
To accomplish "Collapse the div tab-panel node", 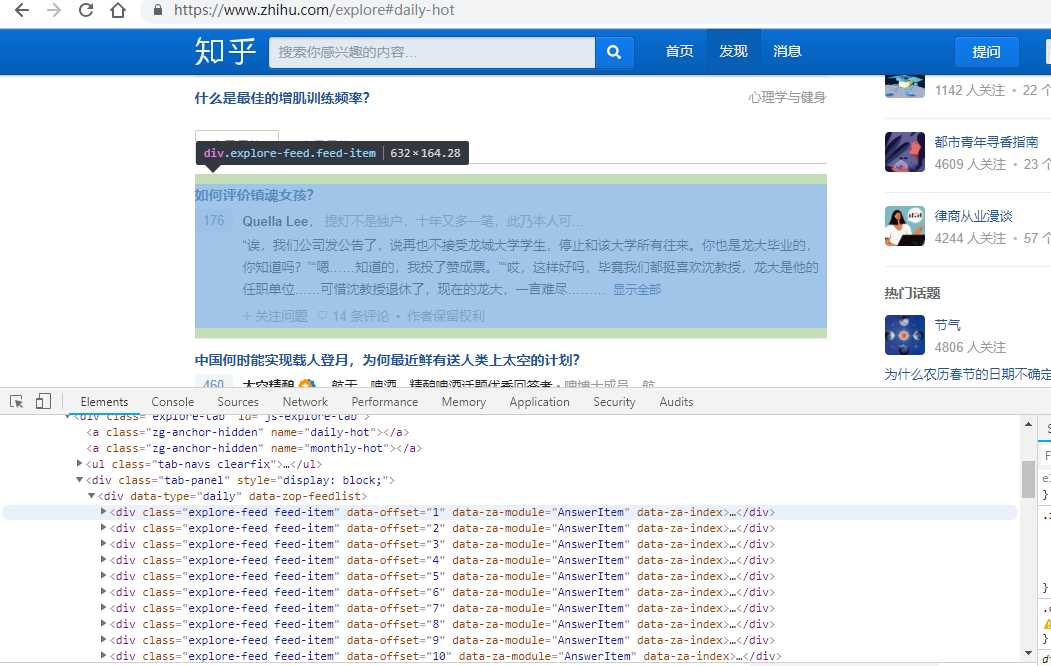I will pos(80,480).
